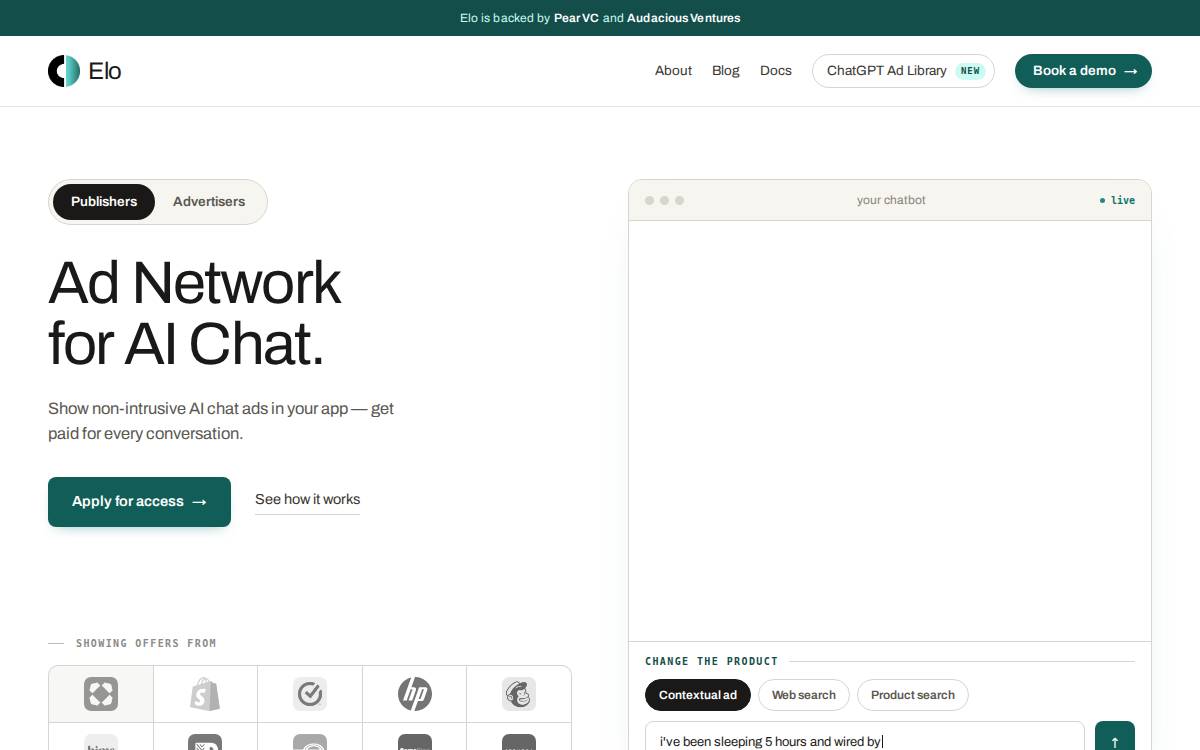Click the Elo logo icon
This screenshot has height=750, width=1200.
pos(64,71)
